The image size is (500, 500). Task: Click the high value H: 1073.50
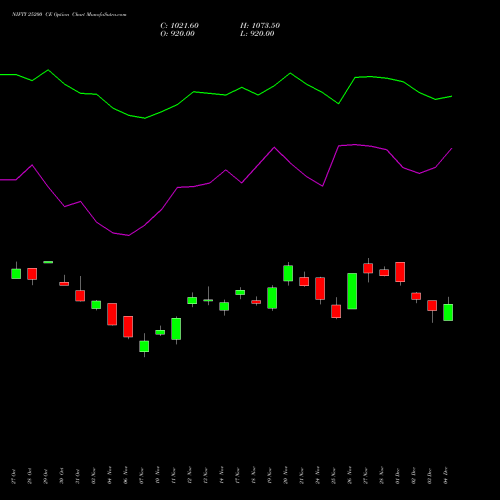260,26
